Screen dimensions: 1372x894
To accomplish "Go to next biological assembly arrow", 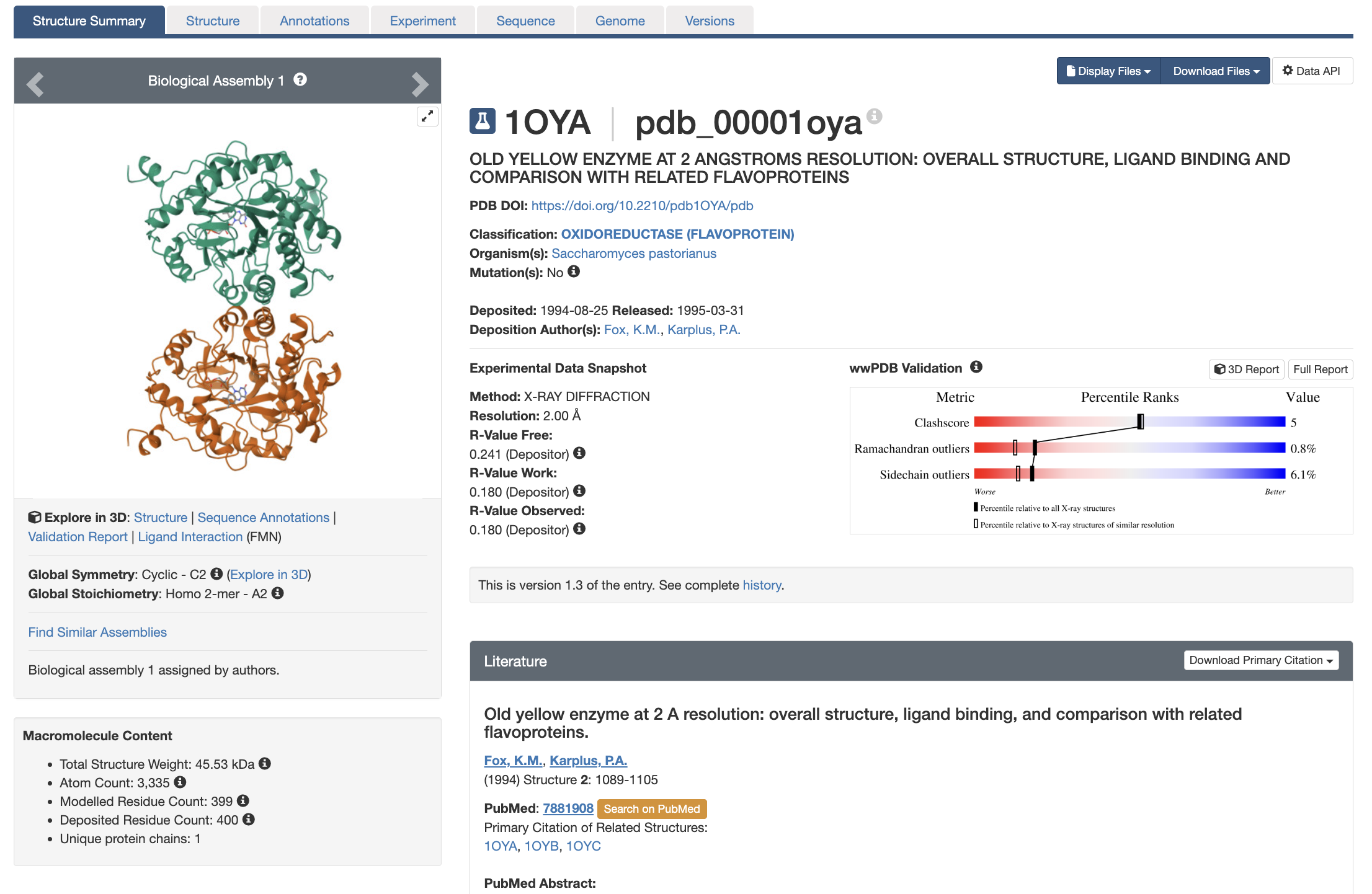I will (x=420, y=84).
